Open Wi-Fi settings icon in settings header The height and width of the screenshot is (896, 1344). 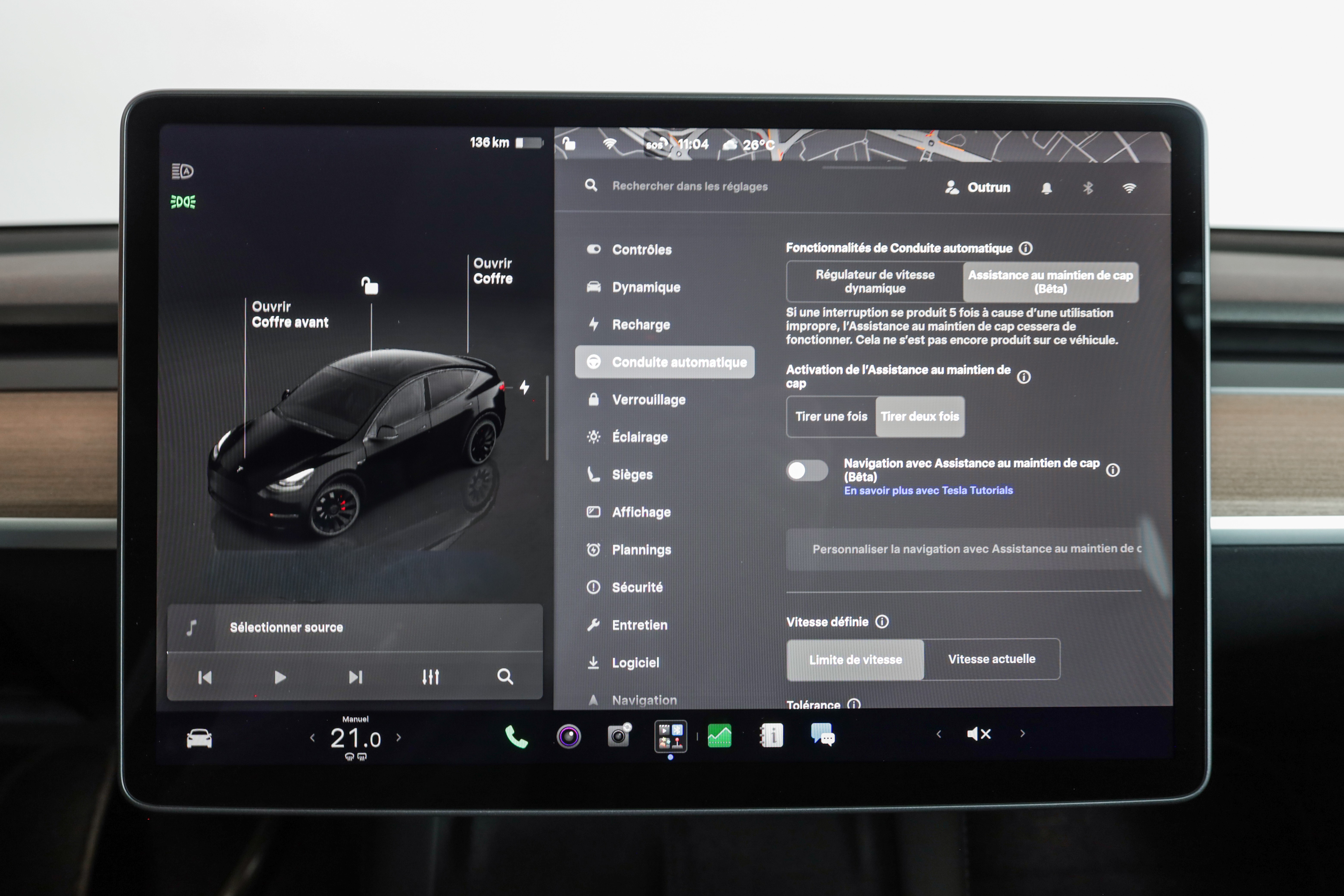pyautogui.click(x=1129, y=188)
